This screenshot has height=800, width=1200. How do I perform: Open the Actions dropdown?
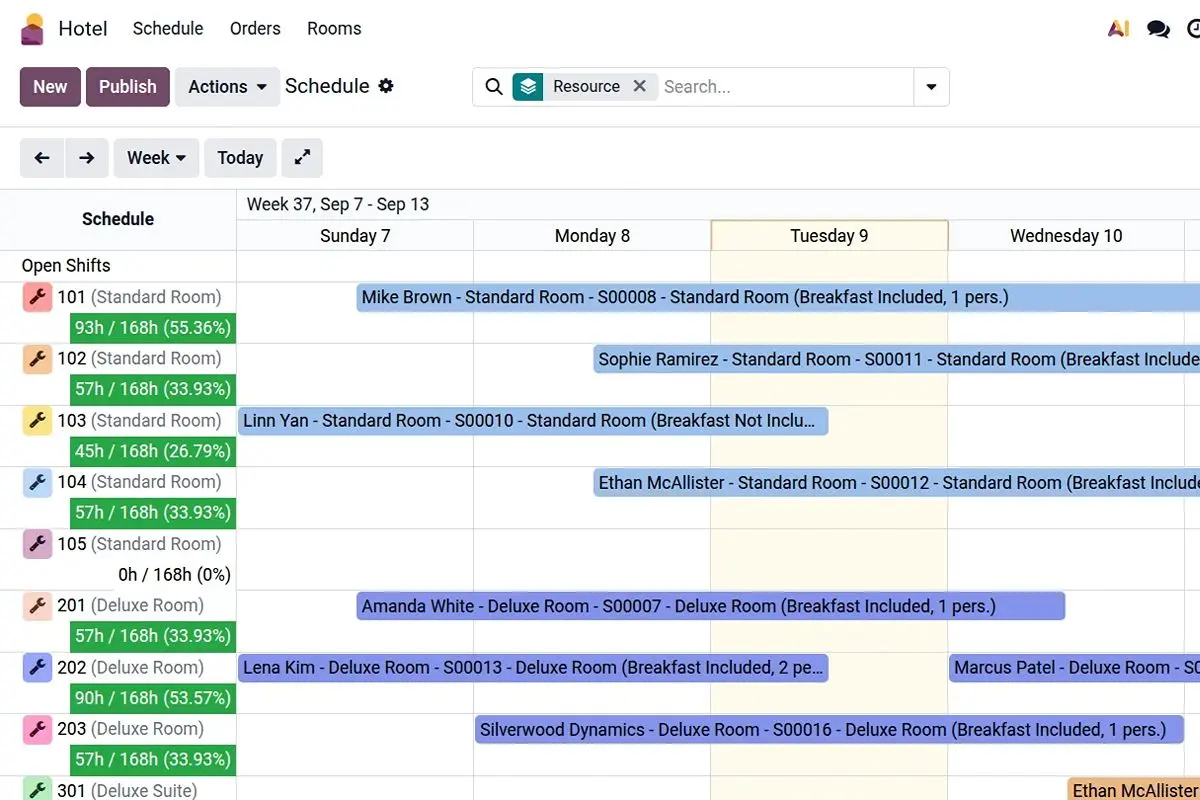227,87
